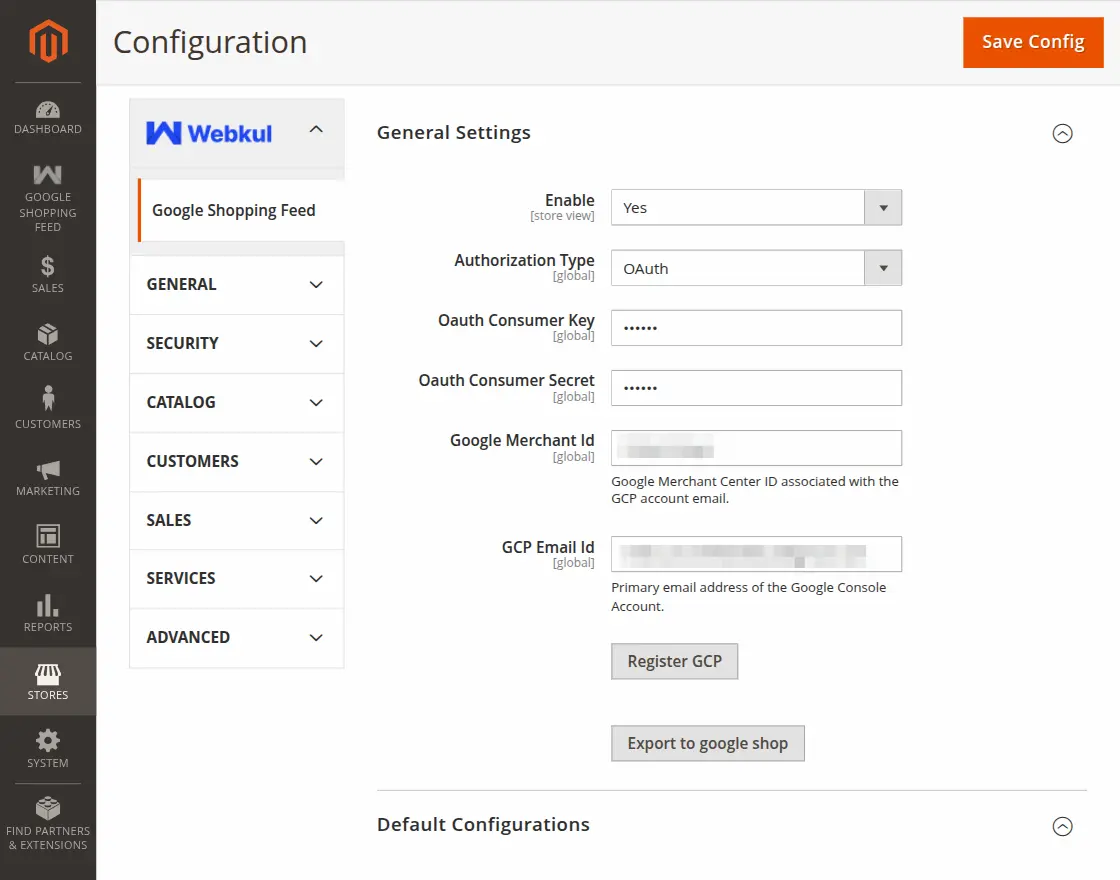Expand the SALES config section

point(236,520)
